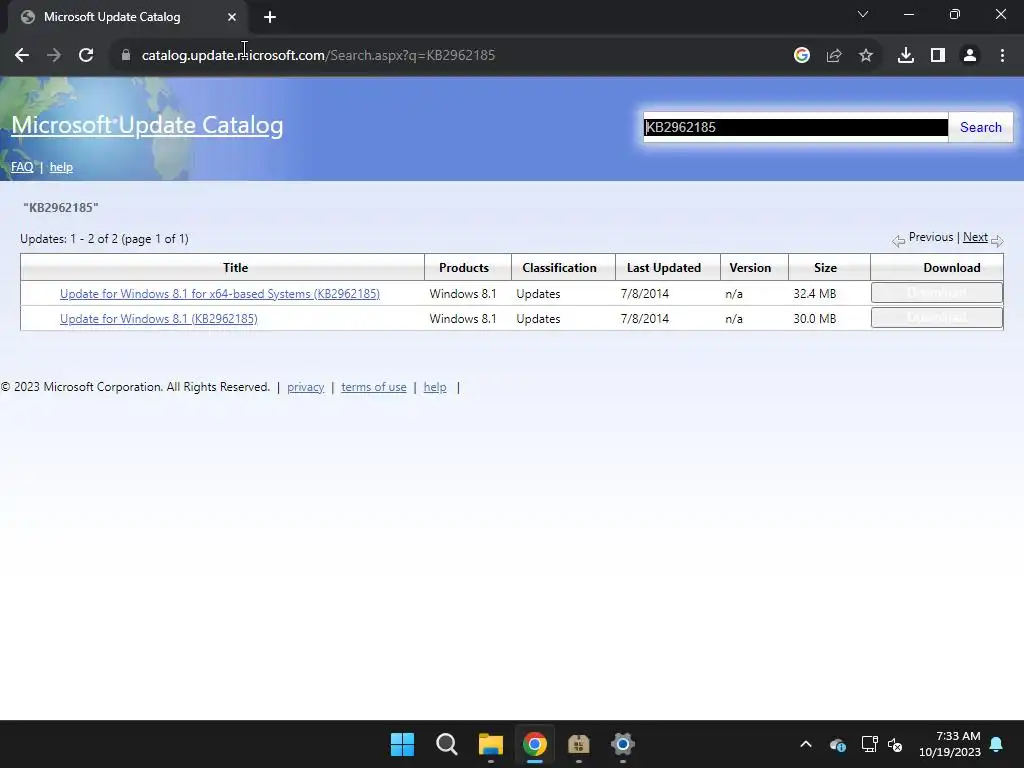The image size is (1024, 768).
Task: Open the package app in taskbar
Action: [579, 744]
